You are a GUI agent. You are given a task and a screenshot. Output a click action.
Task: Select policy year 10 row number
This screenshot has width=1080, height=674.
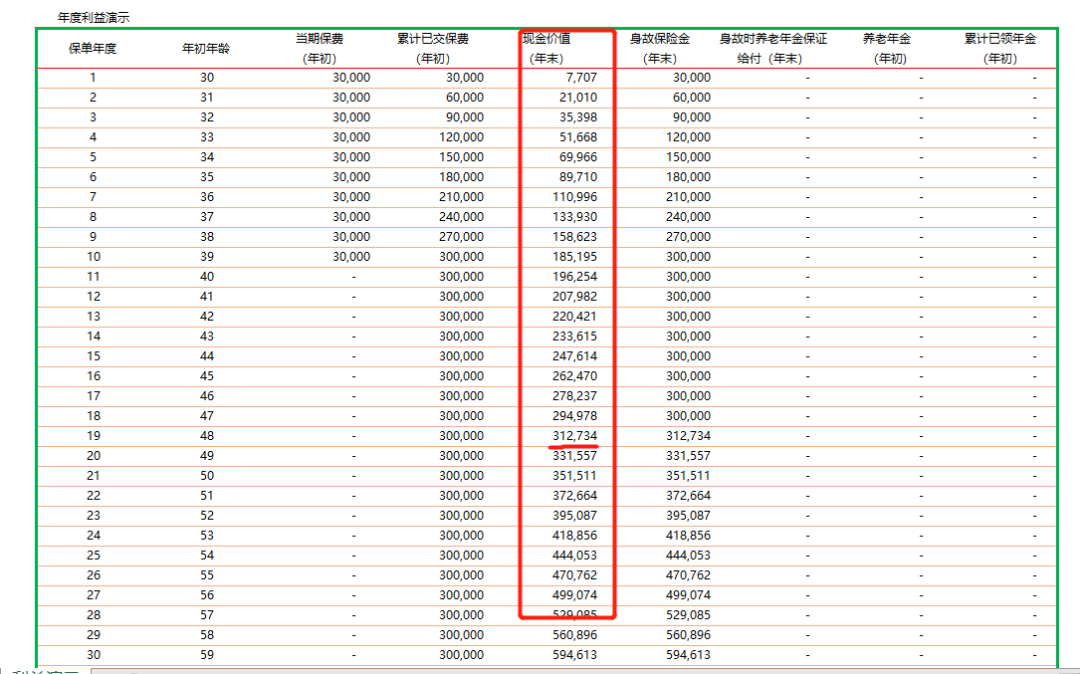coord(93,256)
